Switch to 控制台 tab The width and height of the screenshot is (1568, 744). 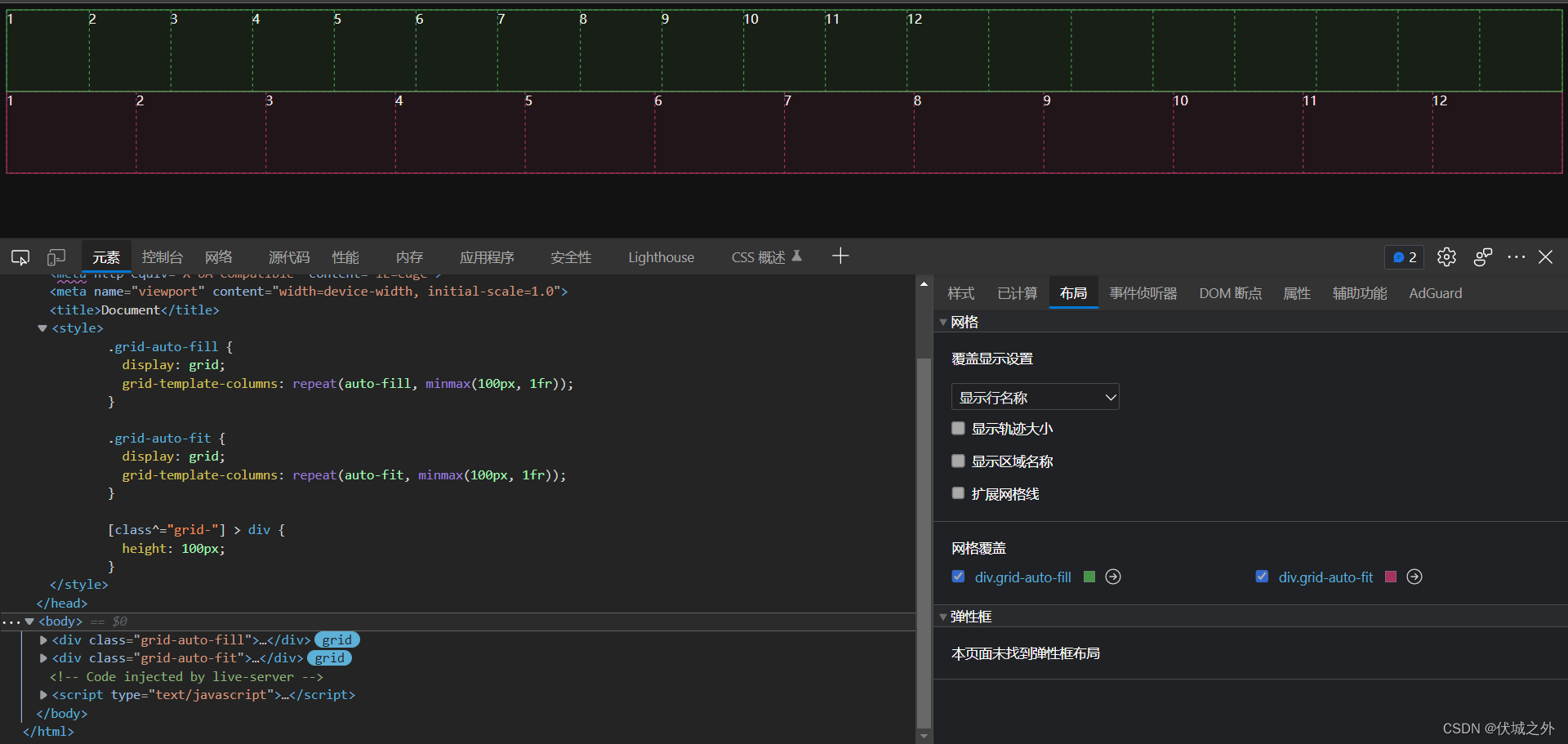coord(162,257)
